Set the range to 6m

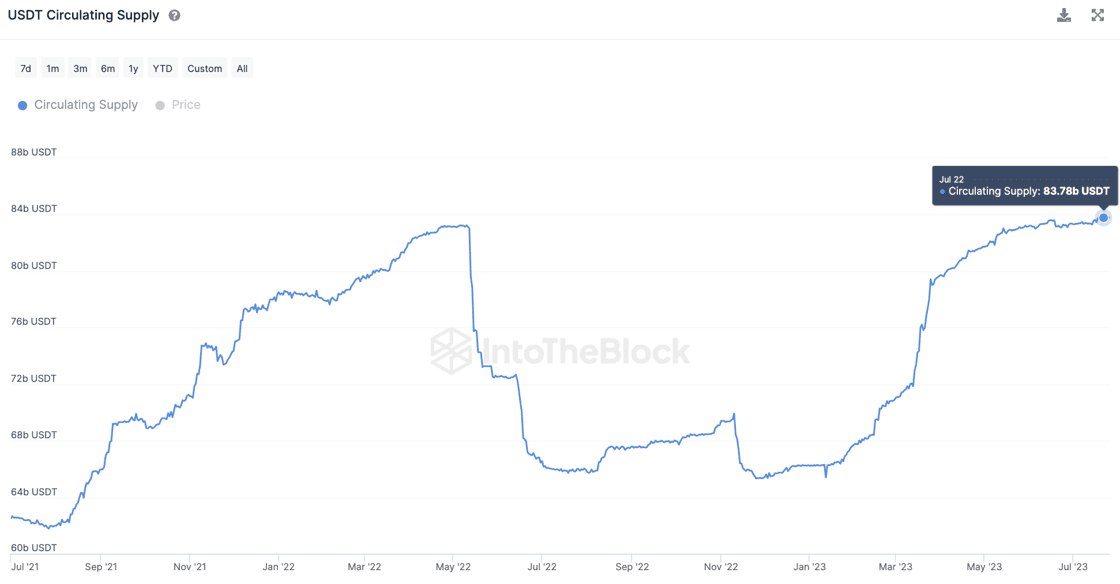tap(107, 69)
